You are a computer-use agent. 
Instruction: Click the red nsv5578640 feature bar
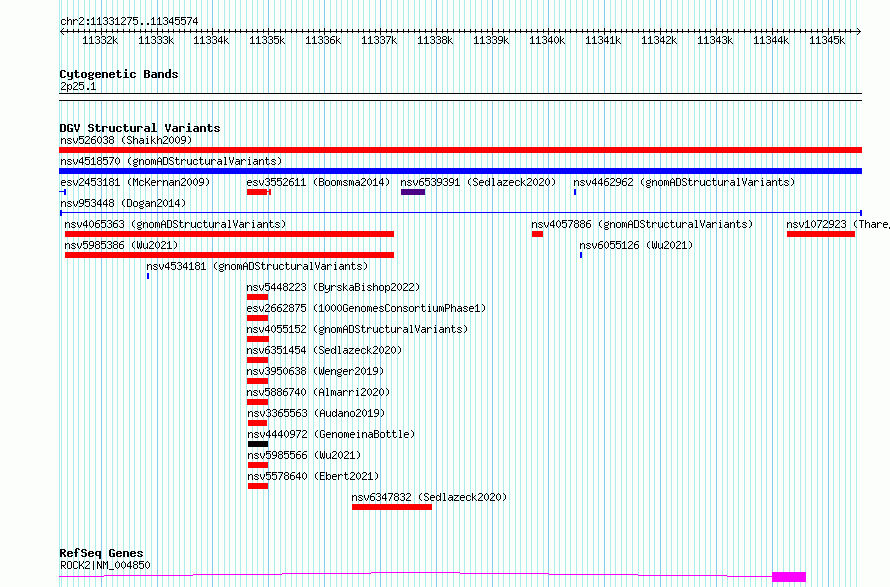(258, 486)
